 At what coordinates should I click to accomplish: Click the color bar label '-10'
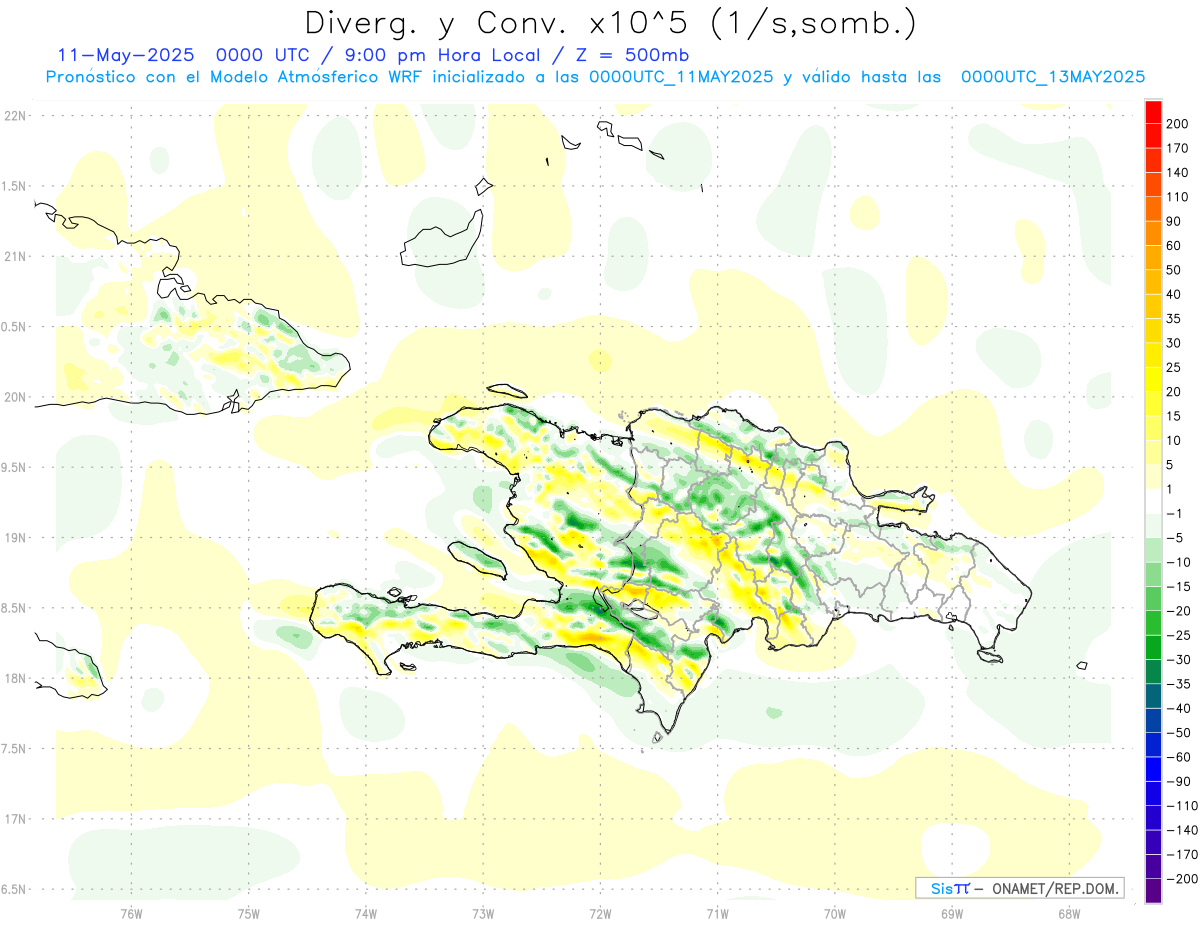pos(1177,562)
